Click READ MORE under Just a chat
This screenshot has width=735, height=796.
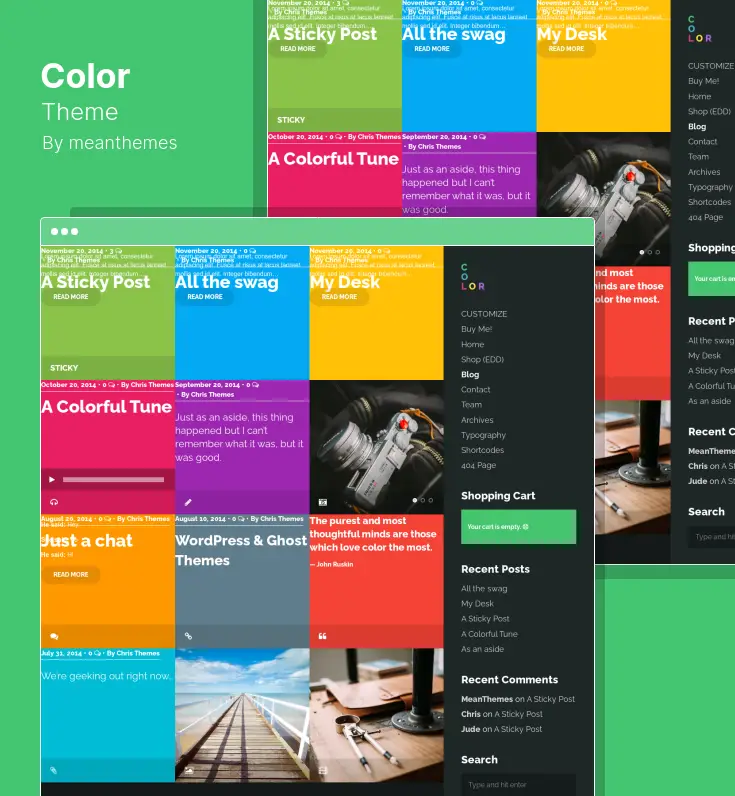[x=71, y=575]
